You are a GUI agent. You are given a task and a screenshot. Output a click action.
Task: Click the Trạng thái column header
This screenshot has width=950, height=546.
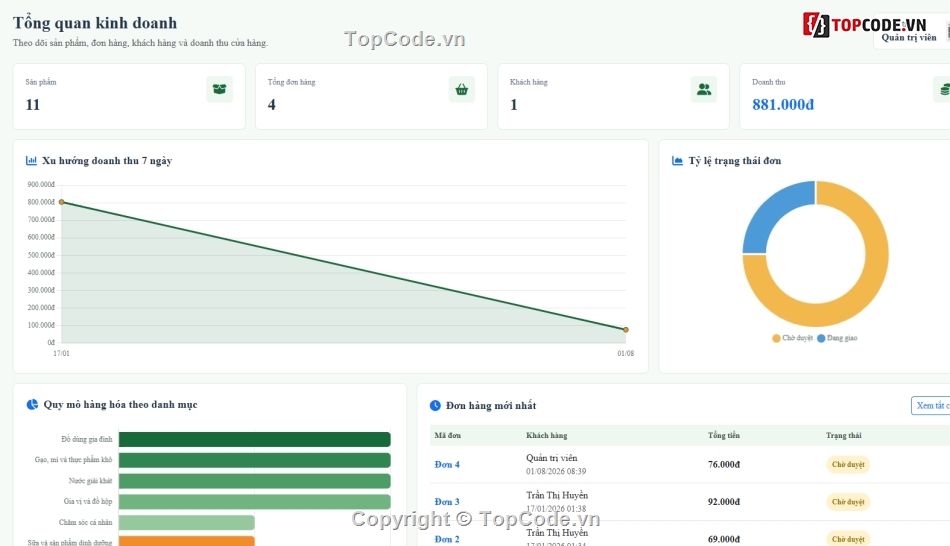tap(843, 436)
